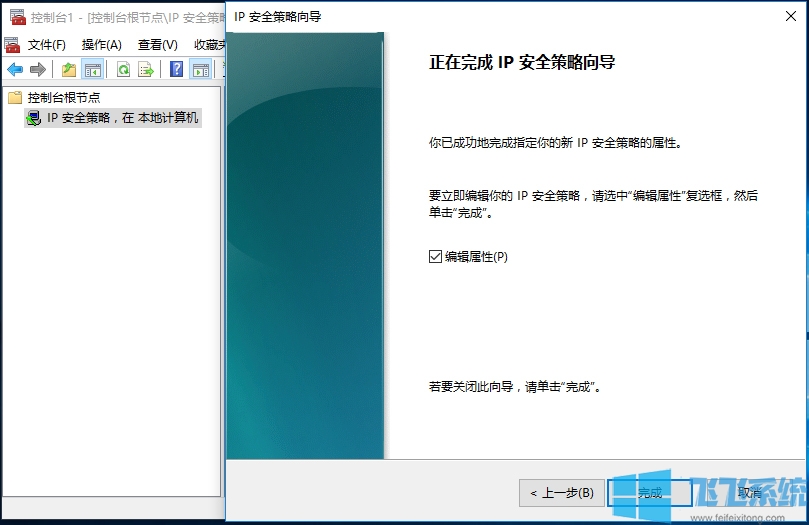Go back with < 上一步(B) button
809x525 pixels.
561,493
